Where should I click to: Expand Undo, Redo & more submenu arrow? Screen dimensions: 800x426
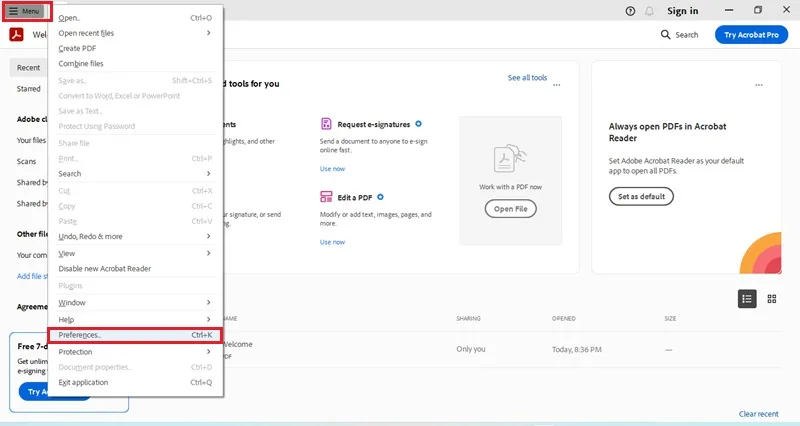208,236
